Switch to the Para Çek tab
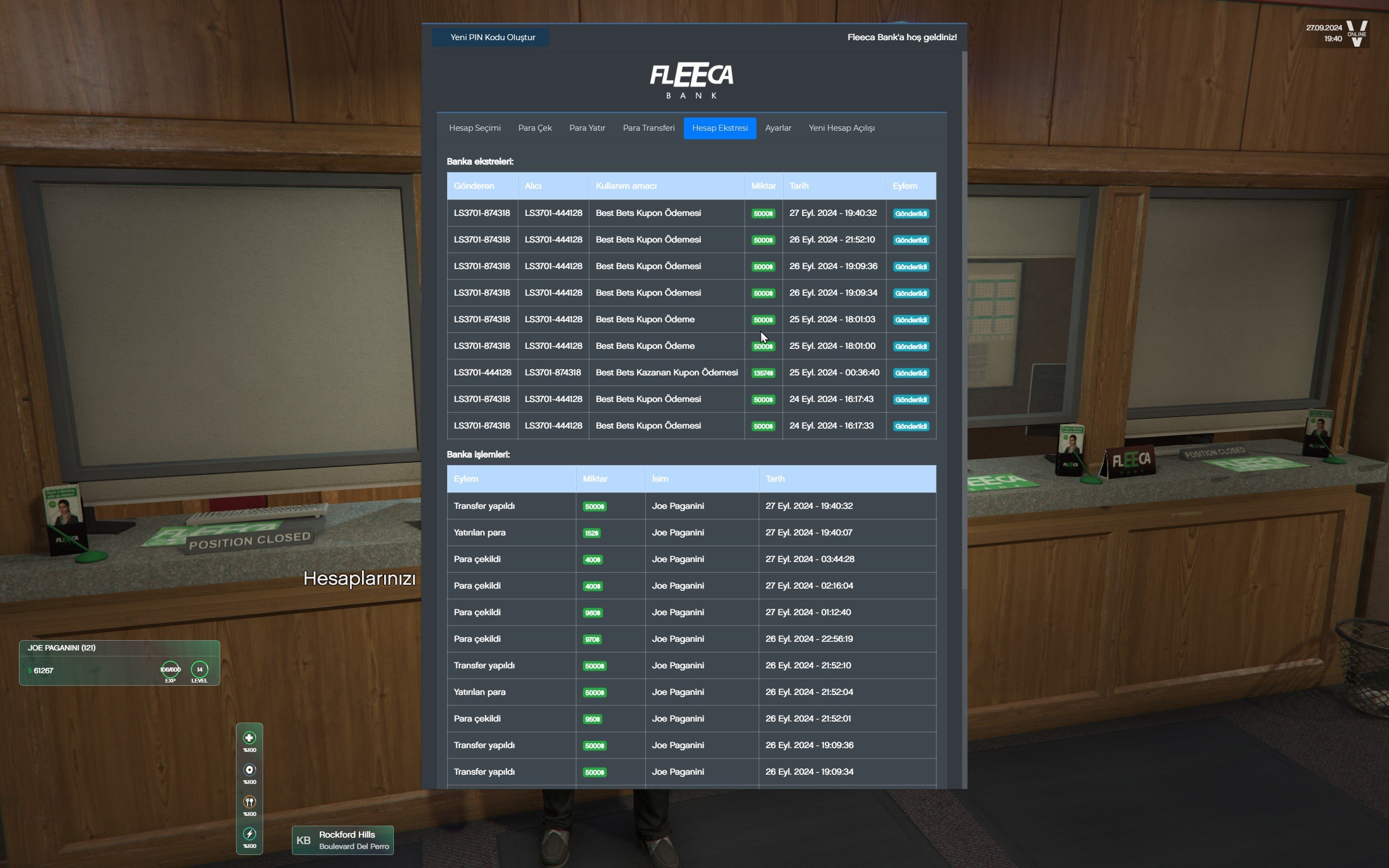The height and width of the screenshot is (868, 1389). coord(534,128)
